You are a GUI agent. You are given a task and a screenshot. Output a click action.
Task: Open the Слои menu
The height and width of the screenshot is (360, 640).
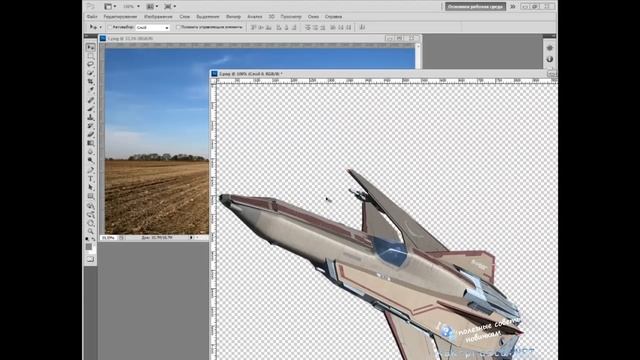tap(184, 17)
